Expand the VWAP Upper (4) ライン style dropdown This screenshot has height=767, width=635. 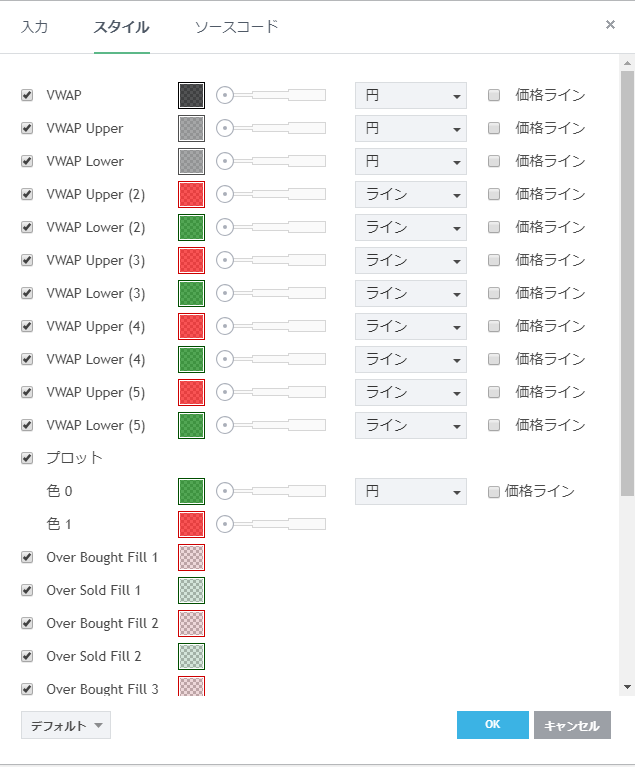[410, 327]
